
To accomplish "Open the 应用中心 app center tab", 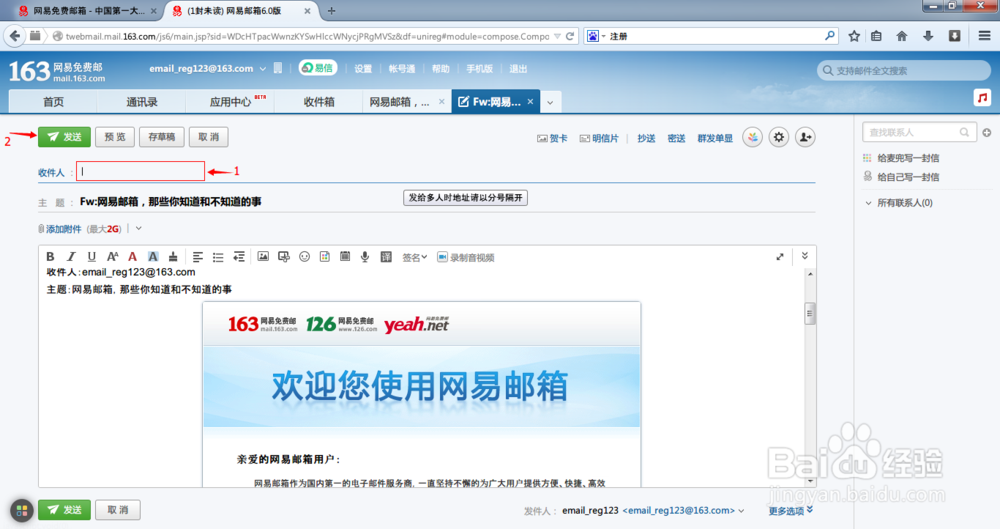I will 230,101.
